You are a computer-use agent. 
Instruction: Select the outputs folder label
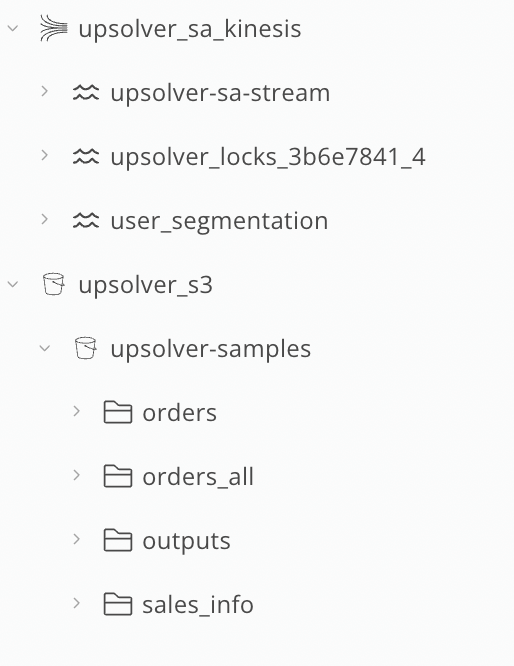pos(186,541)
